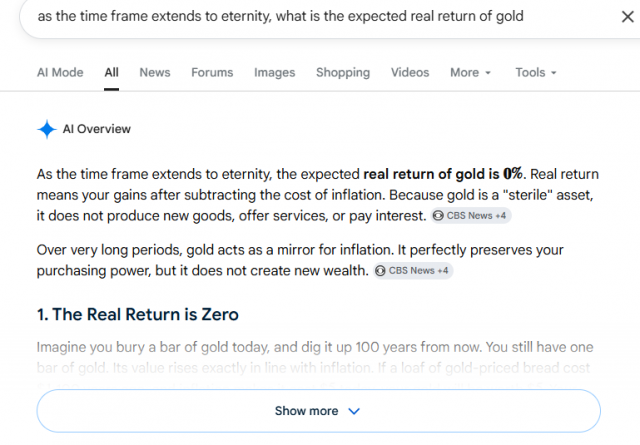Viewport: 640px width, 445px height.
Task: Open the Forums tab
Action: point(212,72)
